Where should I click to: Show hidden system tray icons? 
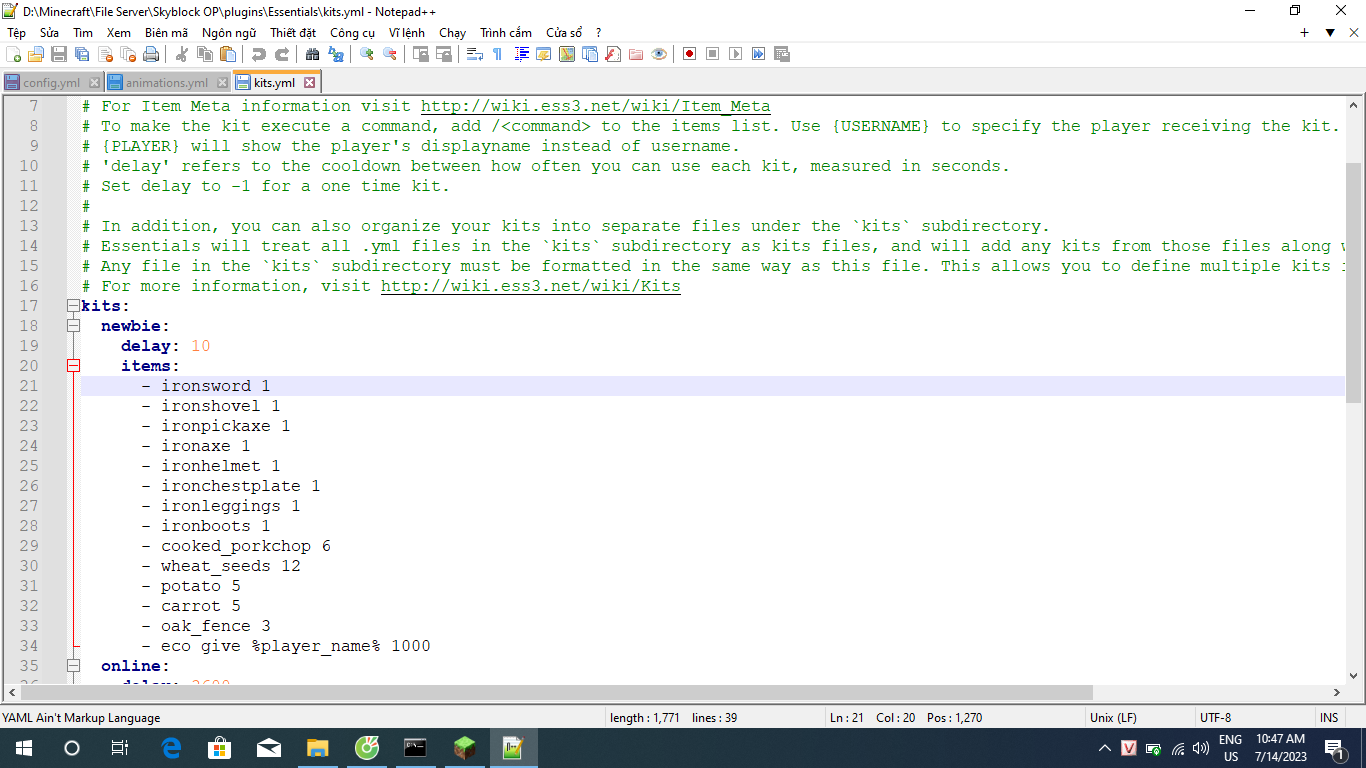point(1105,748)
